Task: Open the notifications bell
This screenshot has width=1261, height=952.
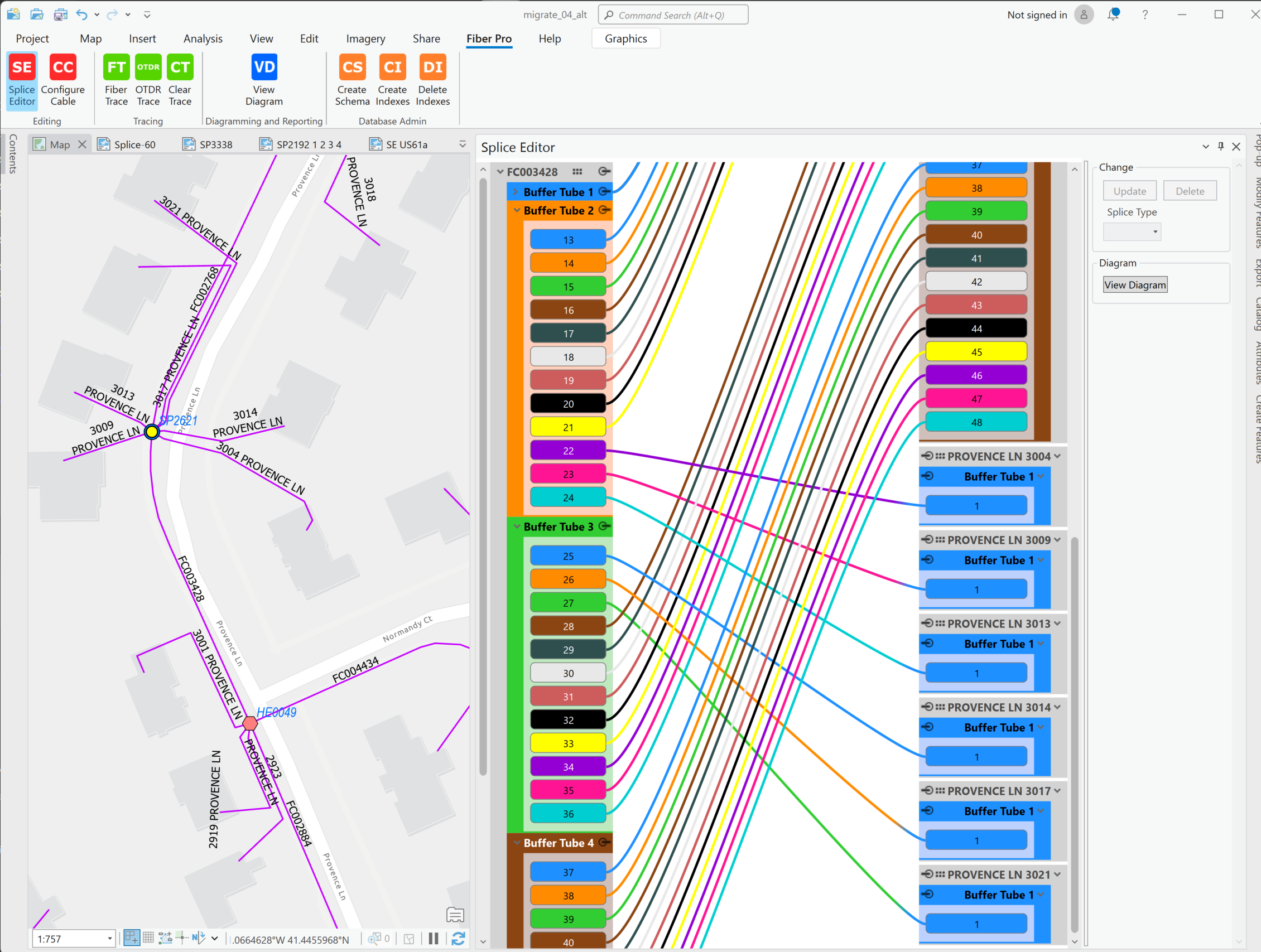Action: [x=1113, y=15]
